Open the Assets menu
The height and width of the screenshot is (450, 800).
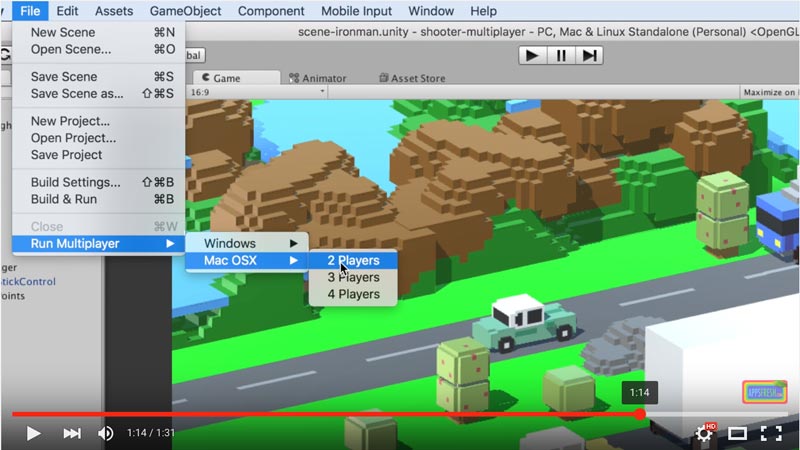[x=114, y=11]
